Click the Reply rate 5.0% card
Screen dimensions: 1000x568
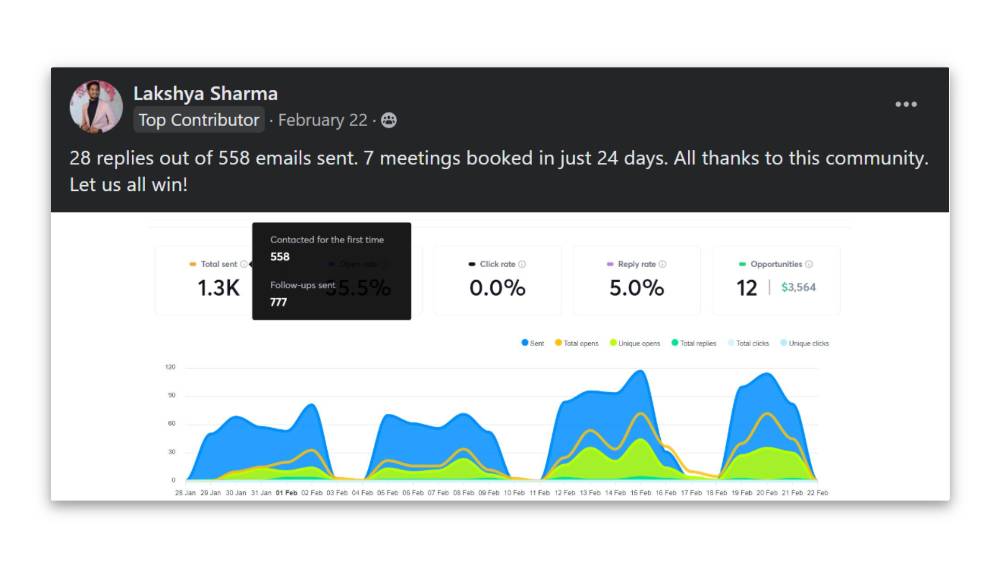[x=637, y=281]
